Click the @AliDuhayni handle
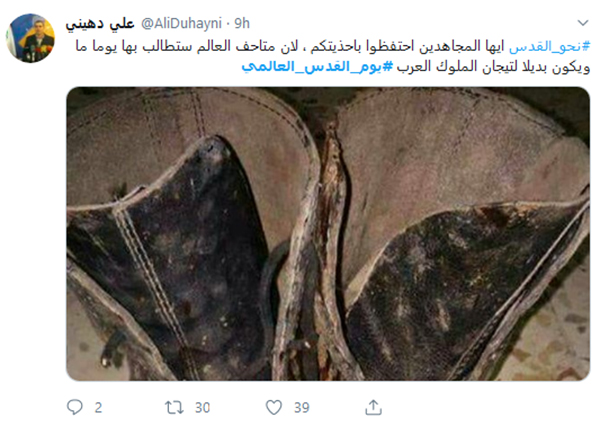This screenshot has width=600, height=426. pos(181,24)
